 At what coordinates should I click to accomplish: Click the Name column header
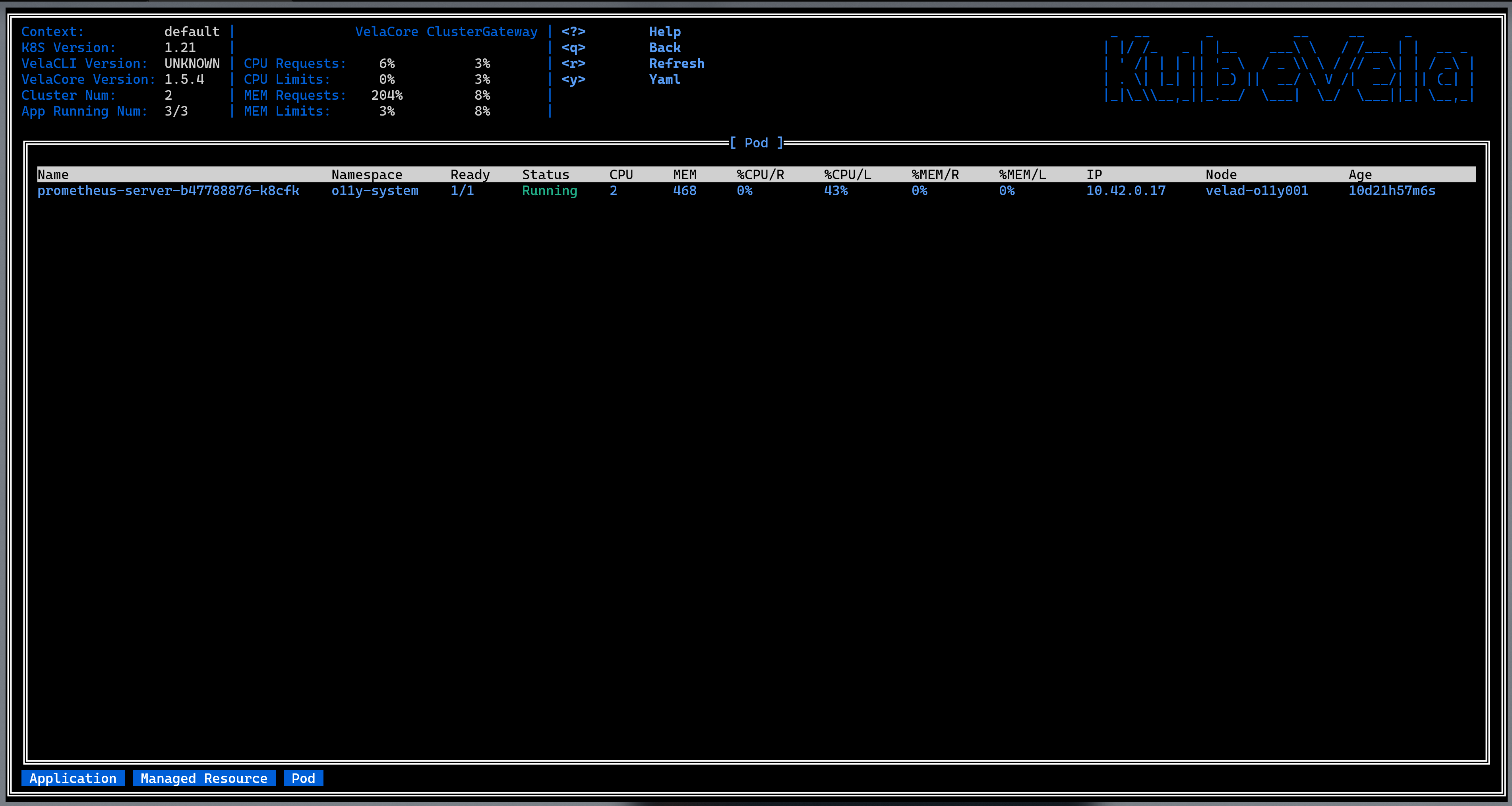point(53,175)
